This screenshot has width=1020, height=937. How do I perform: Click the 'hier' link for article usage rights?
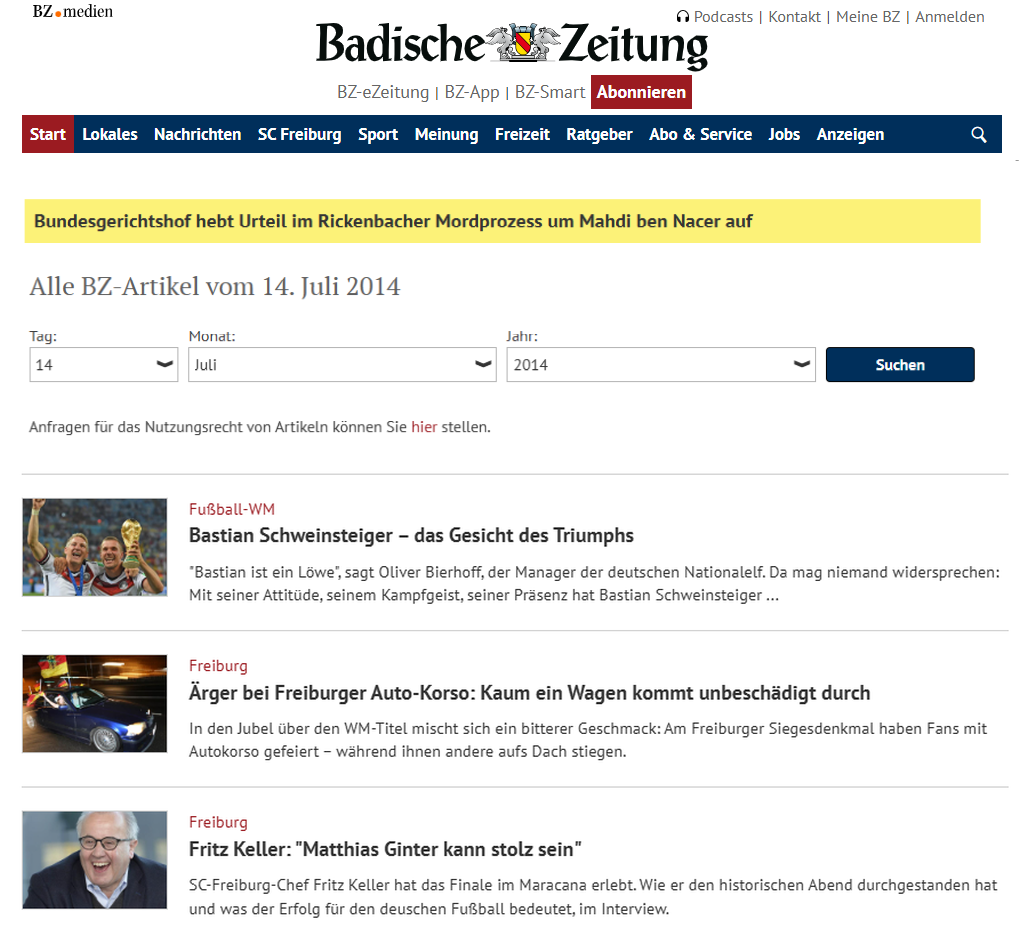424,426
